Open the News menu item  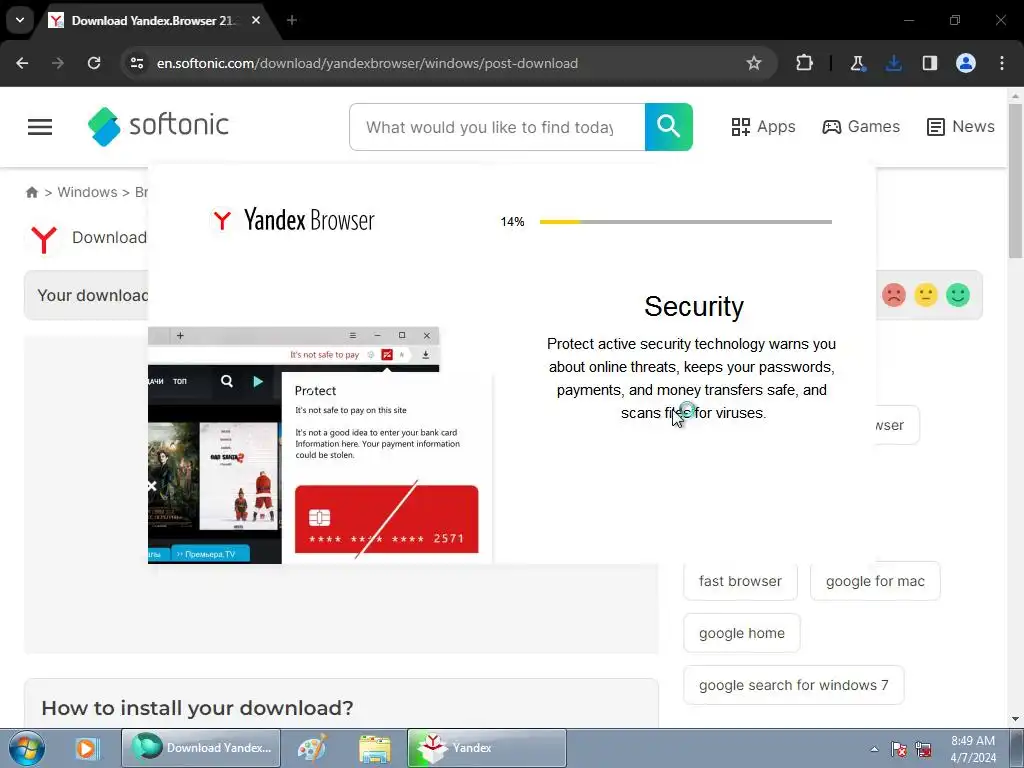coord(961,127)
